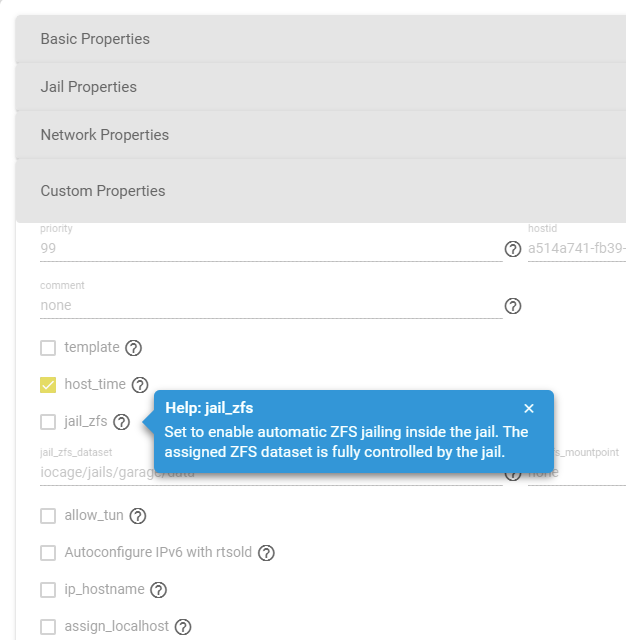Click help icon beside ip_hostname

pyautogui.click(x=158, y=590)
